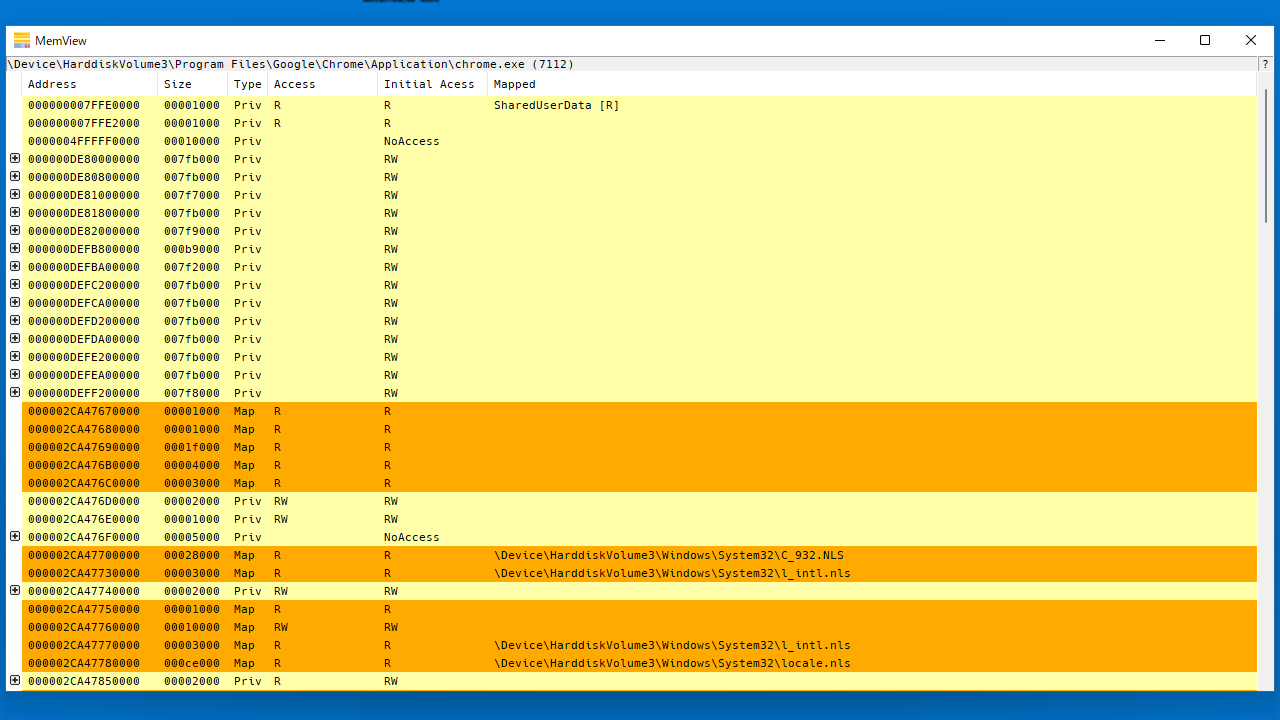
Task: Expand the 000000DE80000000 memory region
Action: pos(15,159)
